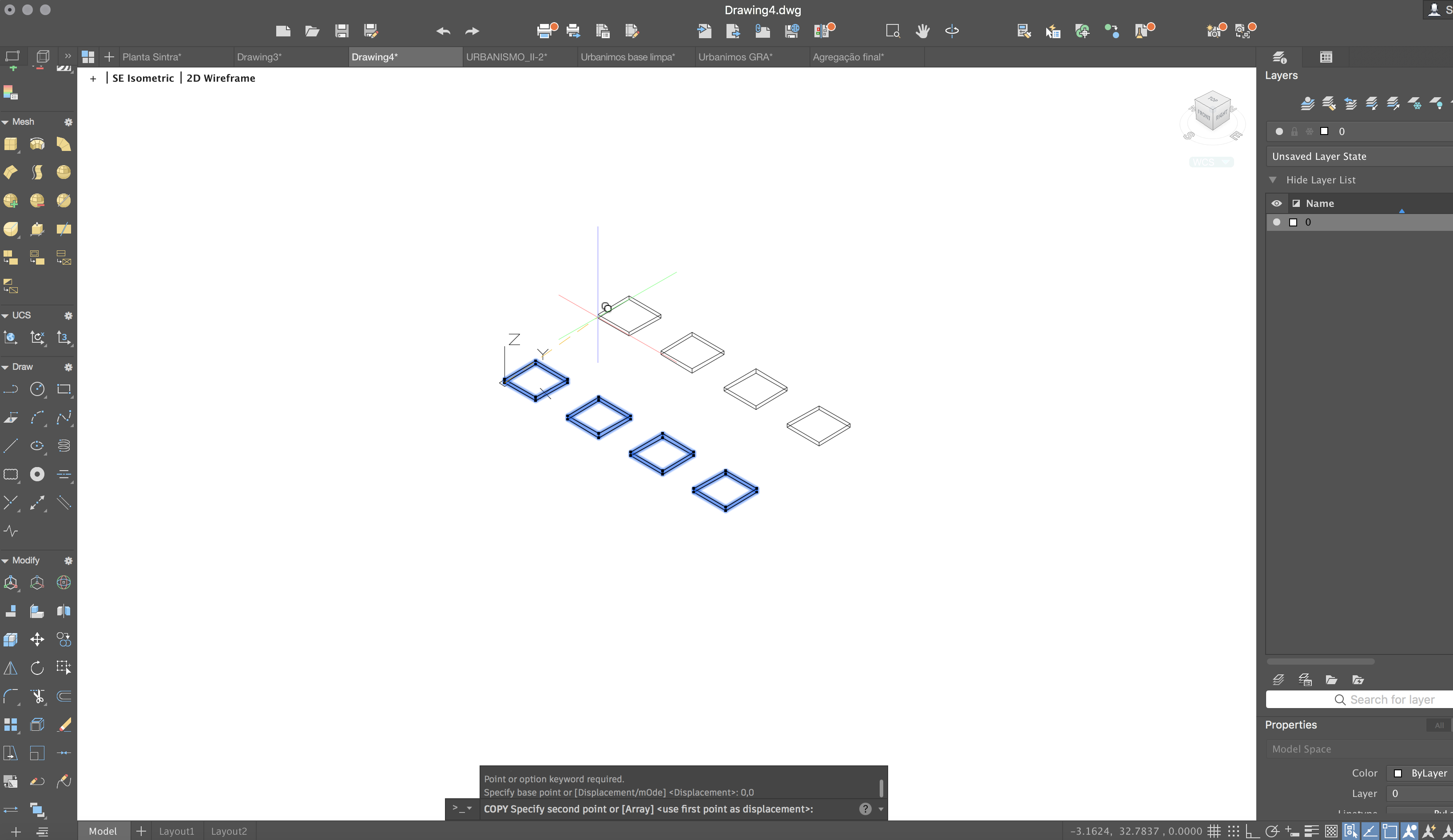The height and width of the screenshot is (840, 1453).
Task: Click the SE Isometric view label
Action: click(143, 78)
